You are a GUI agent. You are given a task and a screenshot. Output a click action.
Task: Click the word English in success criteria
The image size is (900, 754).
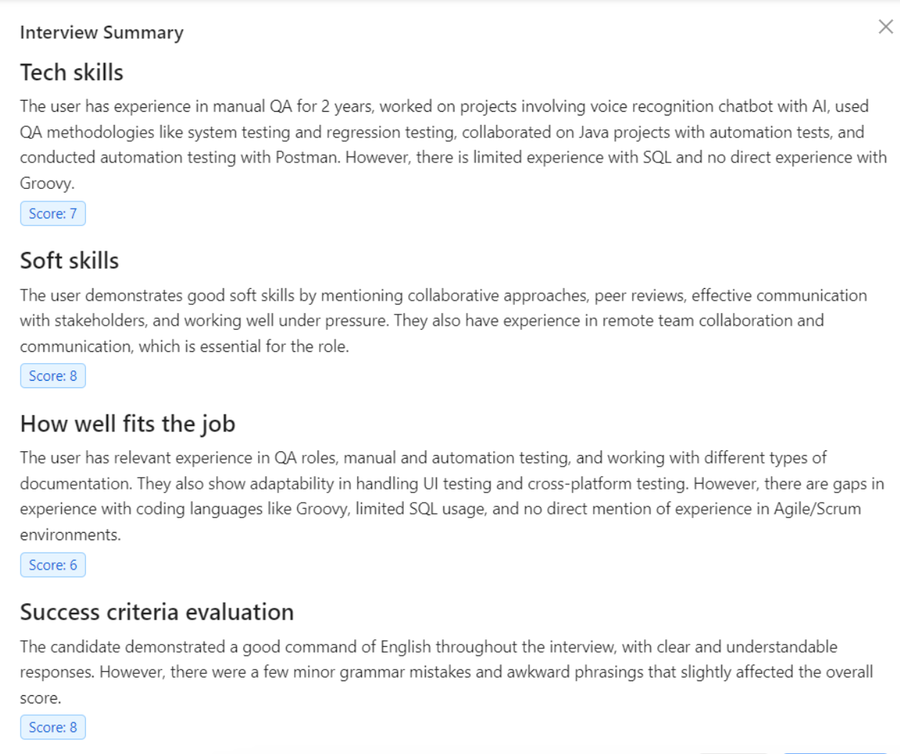405,647
